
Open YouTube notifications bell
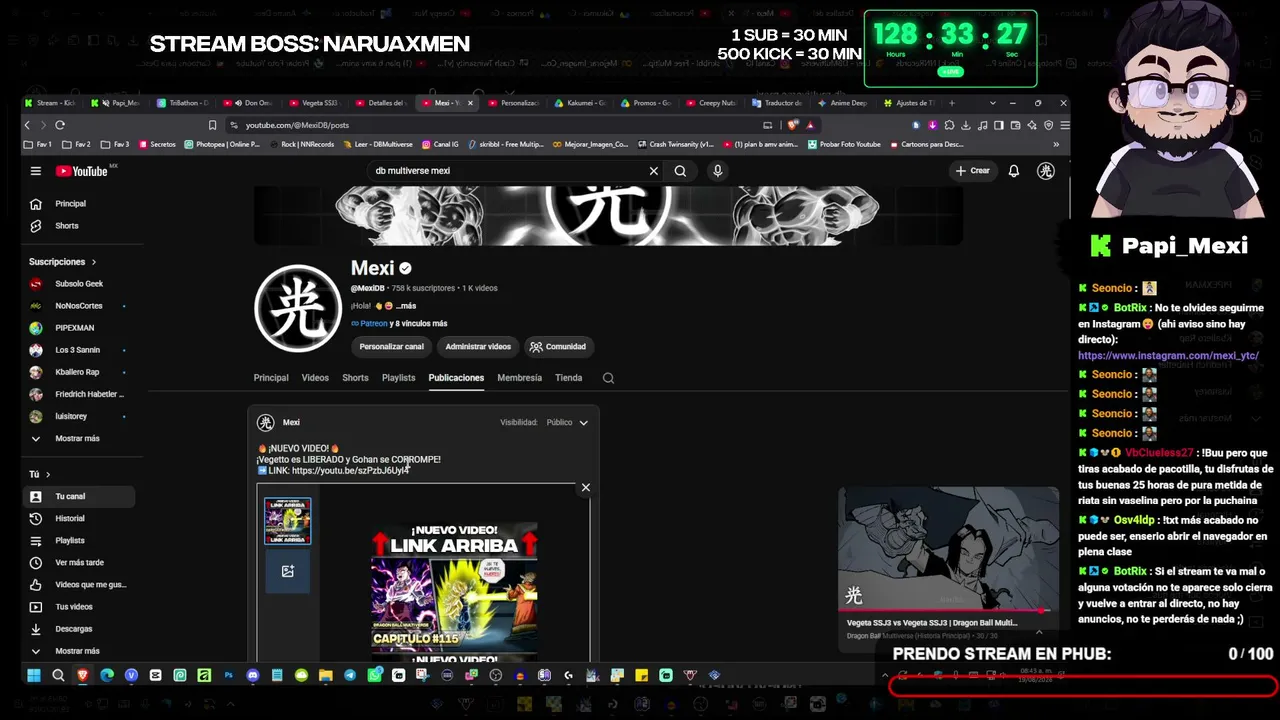(x=1014, y=171)
